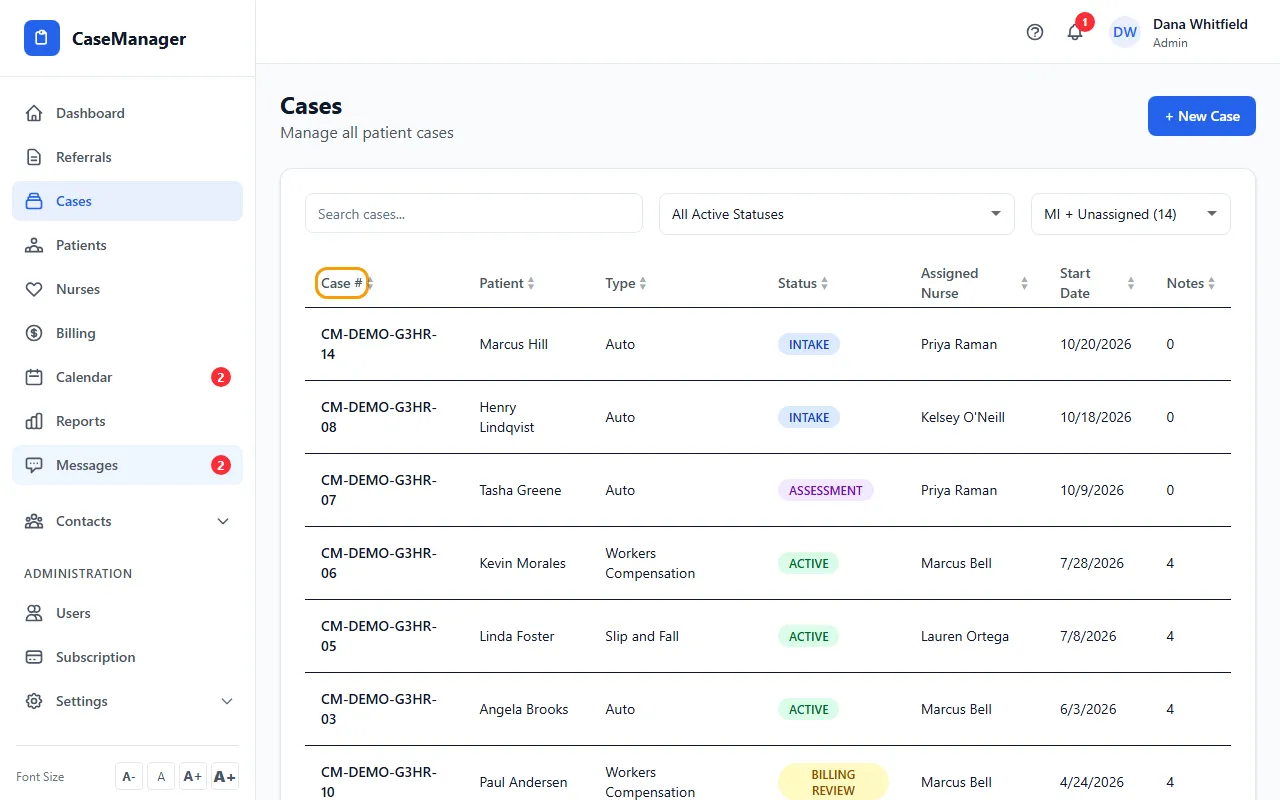Click the + New Case button
This screenshot has width=1280, height=800.
click(x=1201, y=116)
